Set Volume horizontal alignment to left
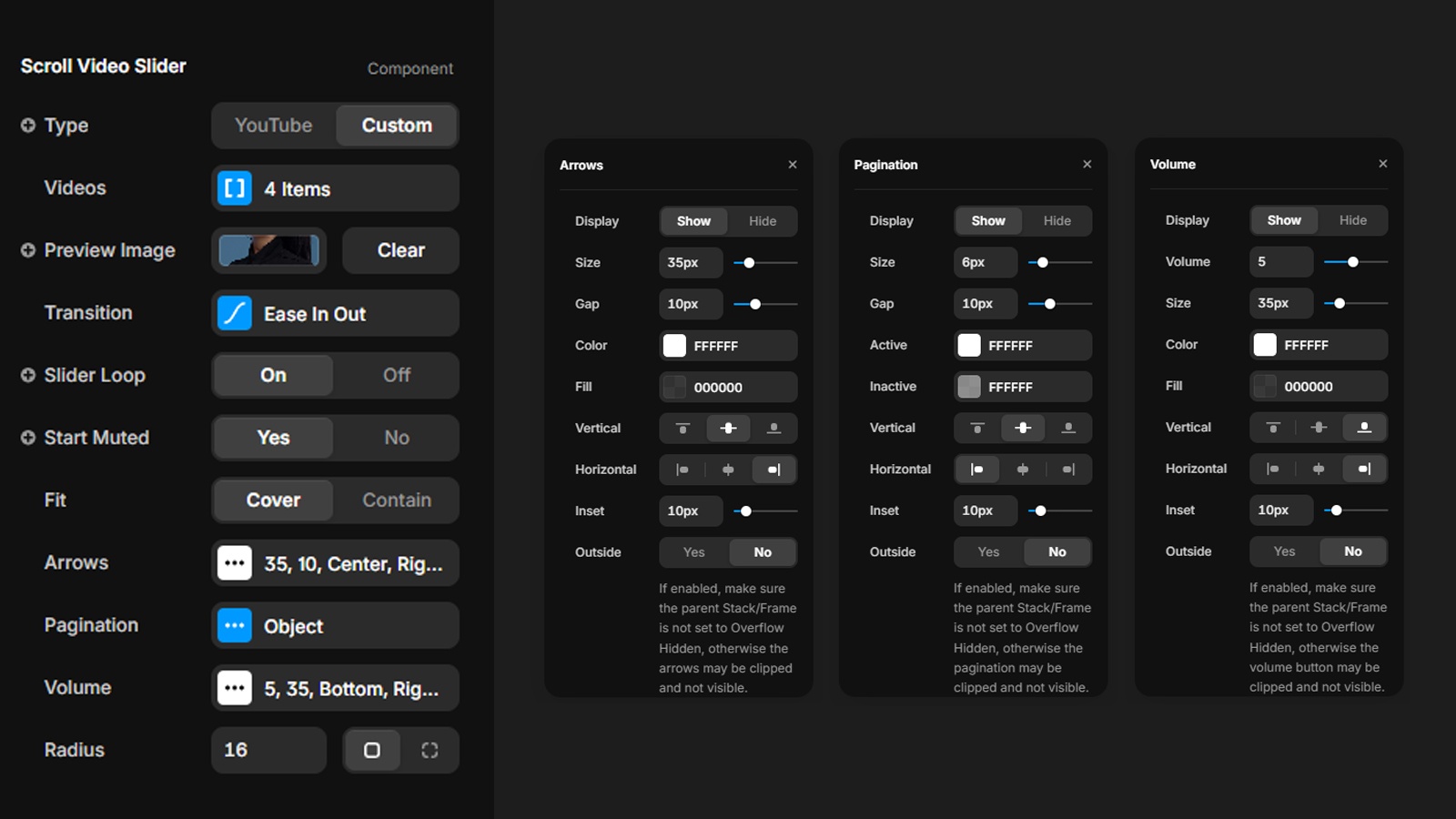 coord(1273,469)
